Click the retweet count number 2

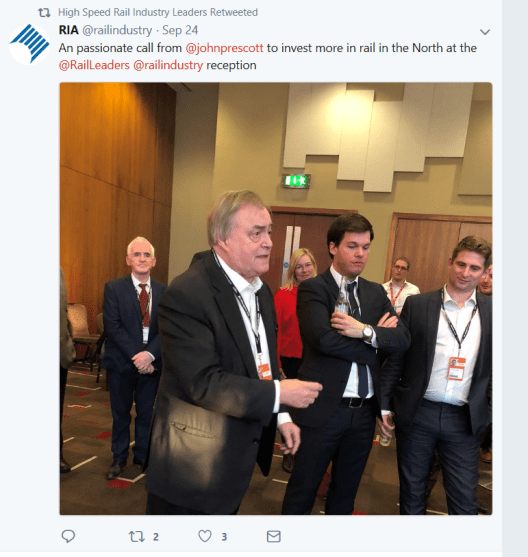pos(156,537)
